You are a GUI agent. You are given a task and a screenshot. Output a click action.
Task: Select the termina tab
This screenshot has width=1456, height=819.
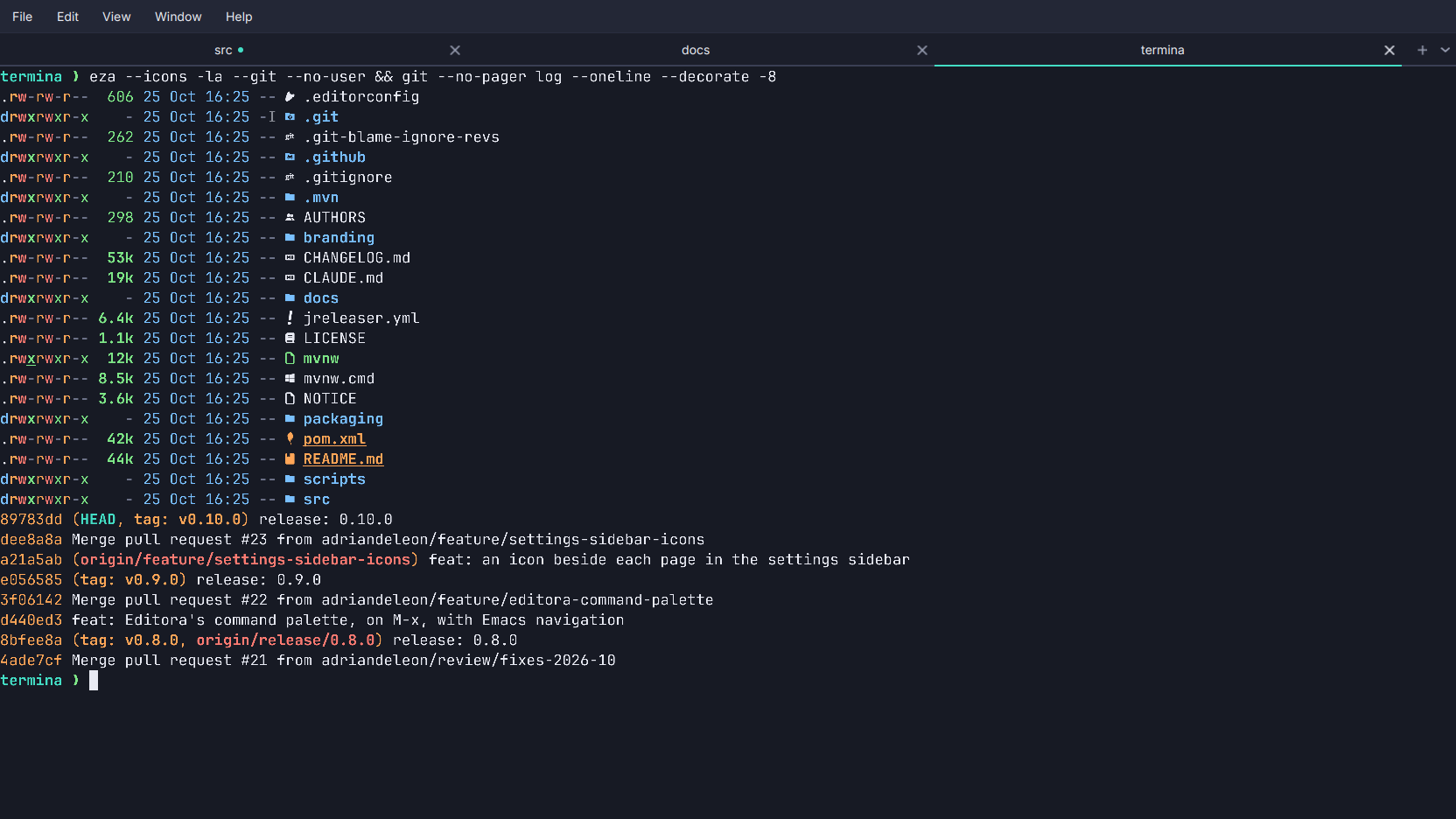pos(1162,50)
